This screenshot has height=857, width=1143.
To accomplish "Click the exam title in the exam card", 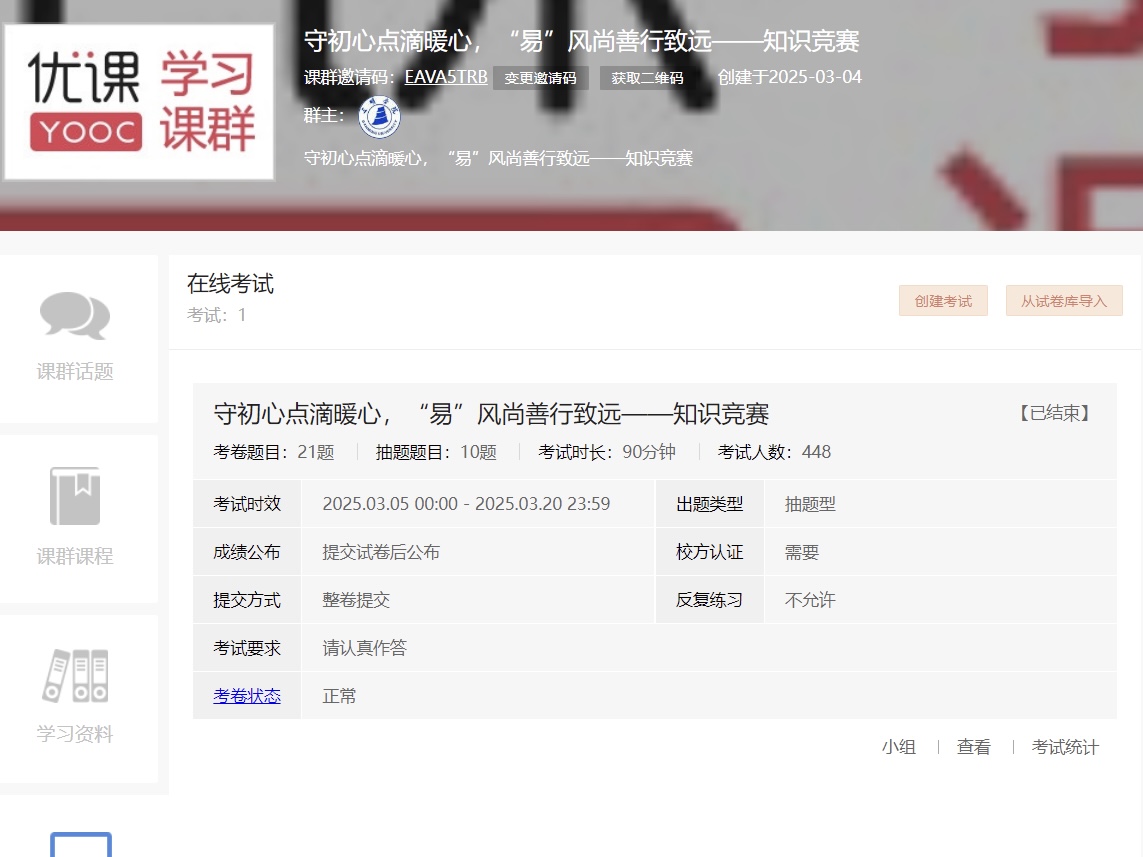I will point(491,414).
